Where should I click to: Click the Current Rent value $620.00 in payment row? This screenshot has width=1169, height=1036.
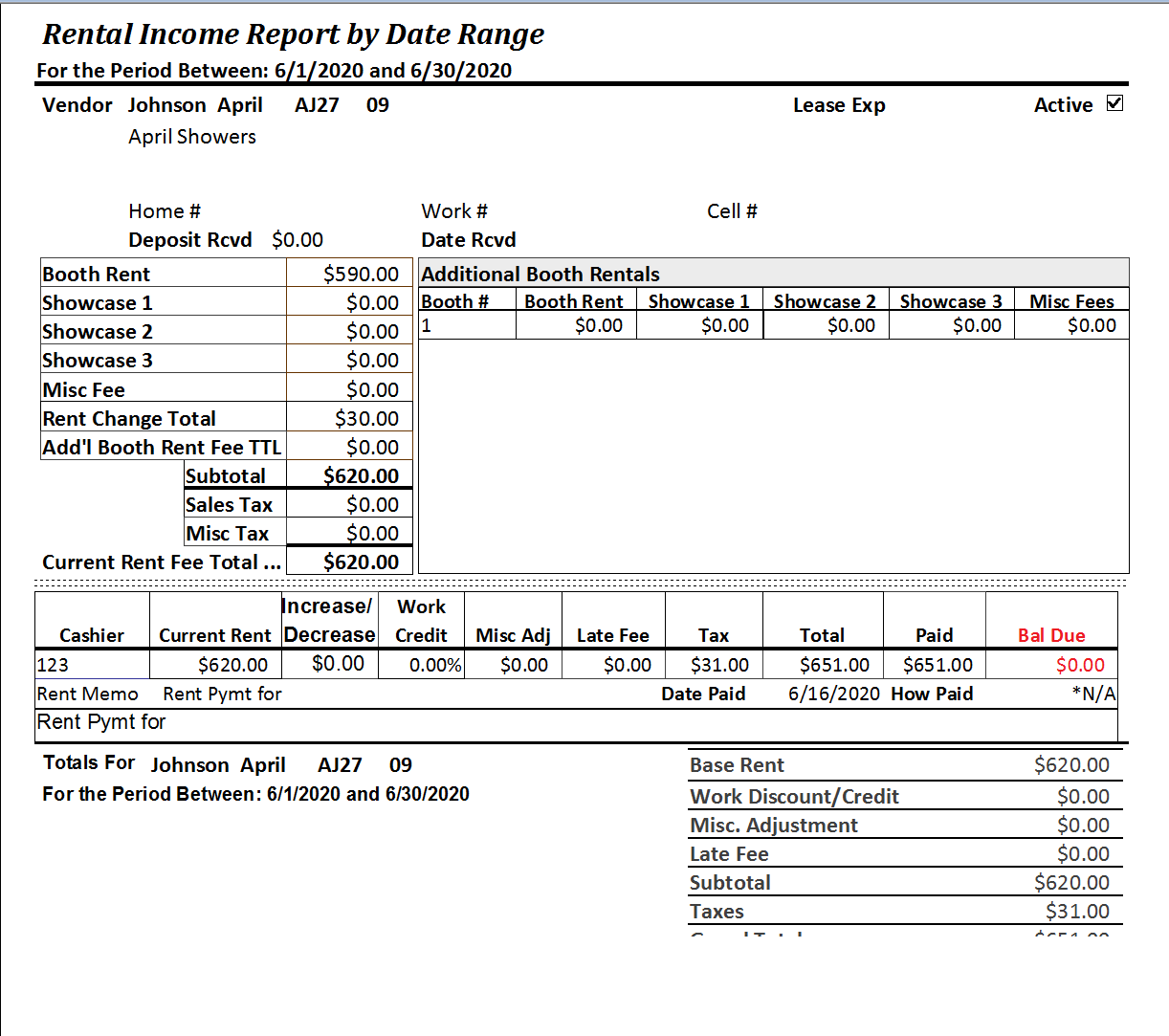point(232,665)
